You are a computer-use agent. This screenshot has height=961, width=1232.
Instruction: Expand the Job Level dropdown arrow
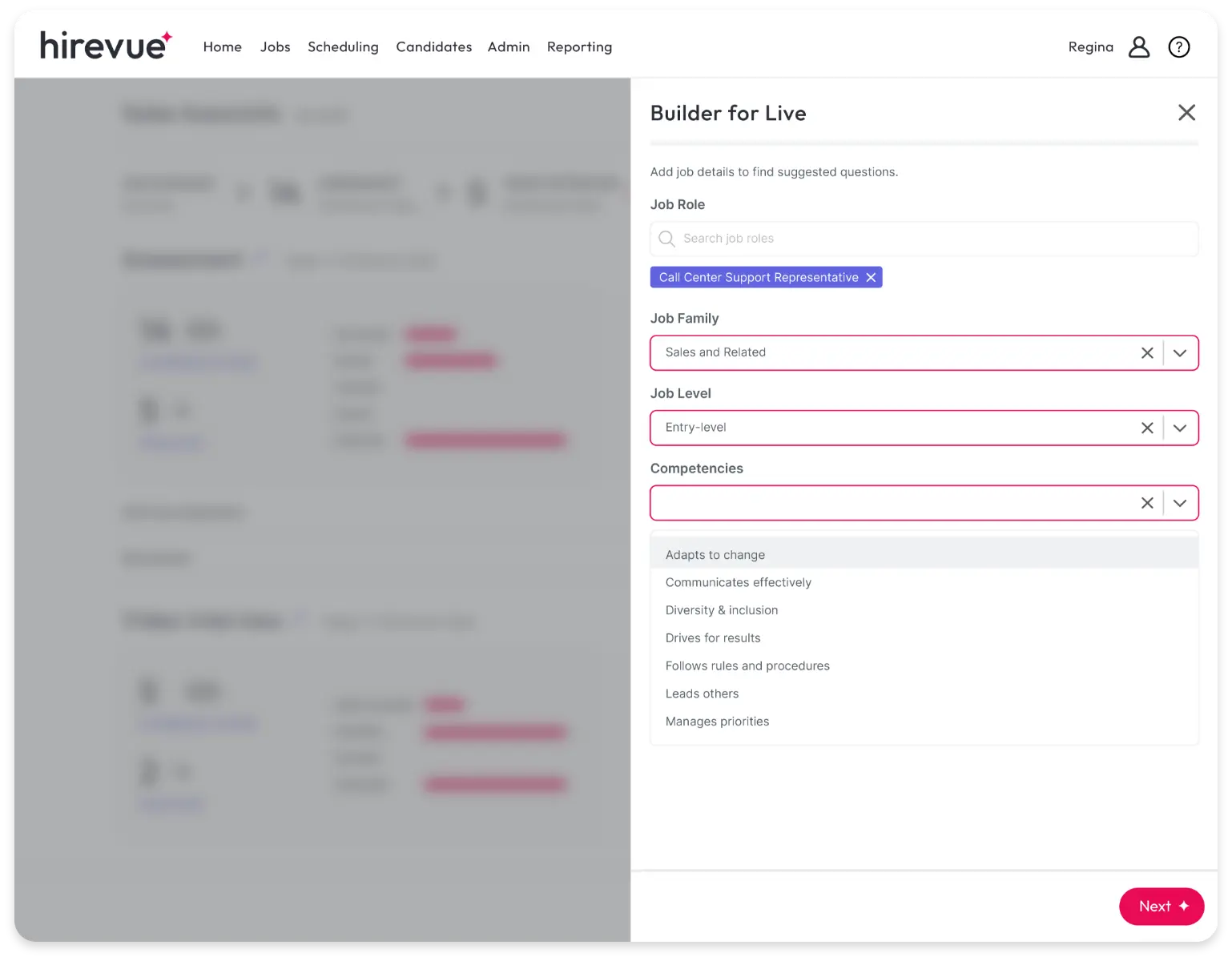pos(1179,428)
